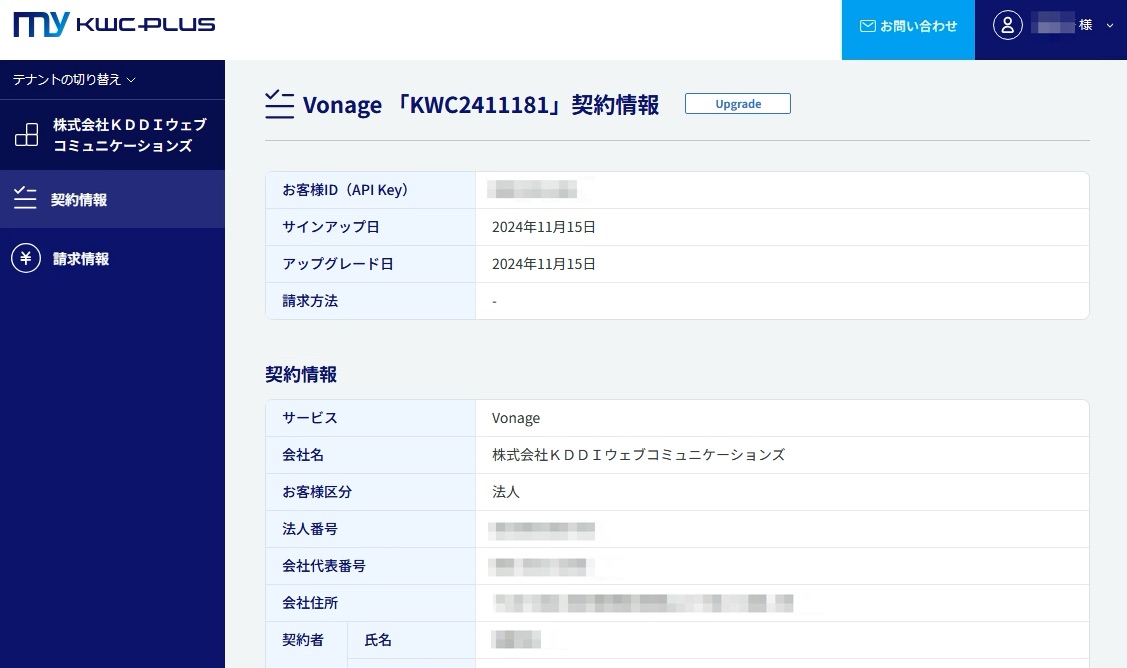The width and height of the screenshot is (1127, 668).
Task: Click the 会社住所 label
Action: 310,603
